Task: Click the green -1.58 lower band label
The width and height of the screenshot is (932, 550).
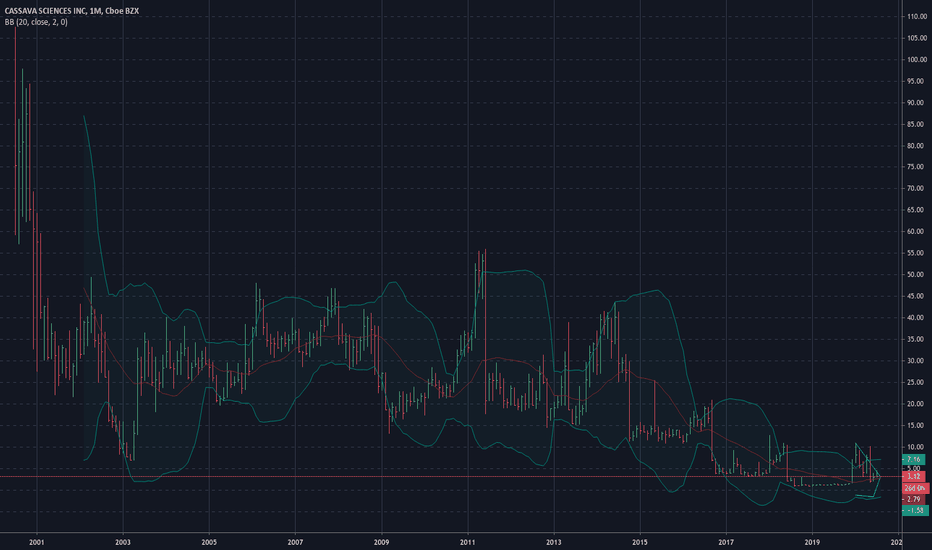Action: click(915, 510)
